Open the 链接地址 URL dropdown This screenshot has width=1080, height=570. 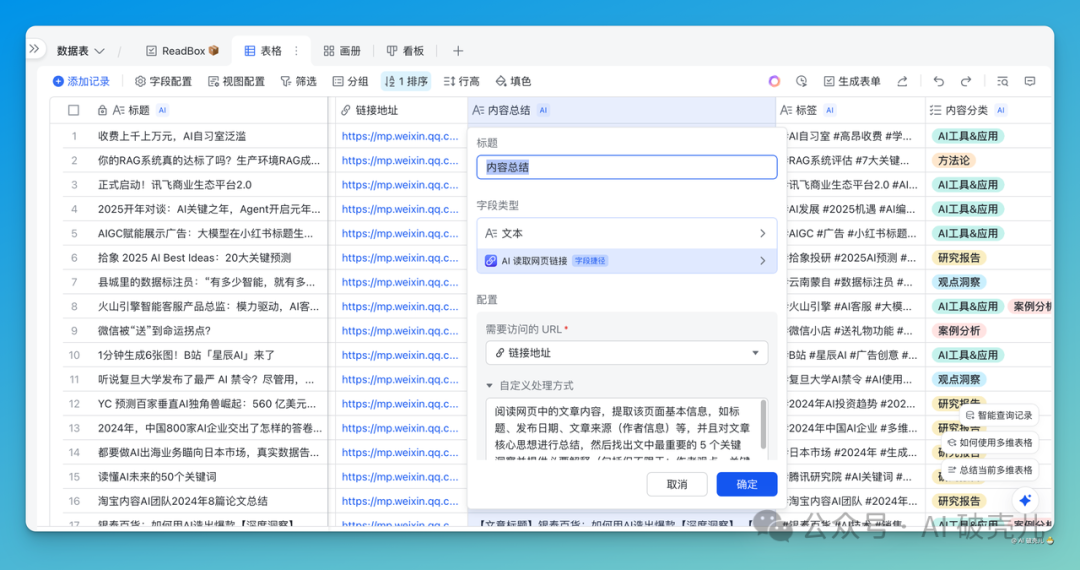pyautogui.click(x=627, y=352)
